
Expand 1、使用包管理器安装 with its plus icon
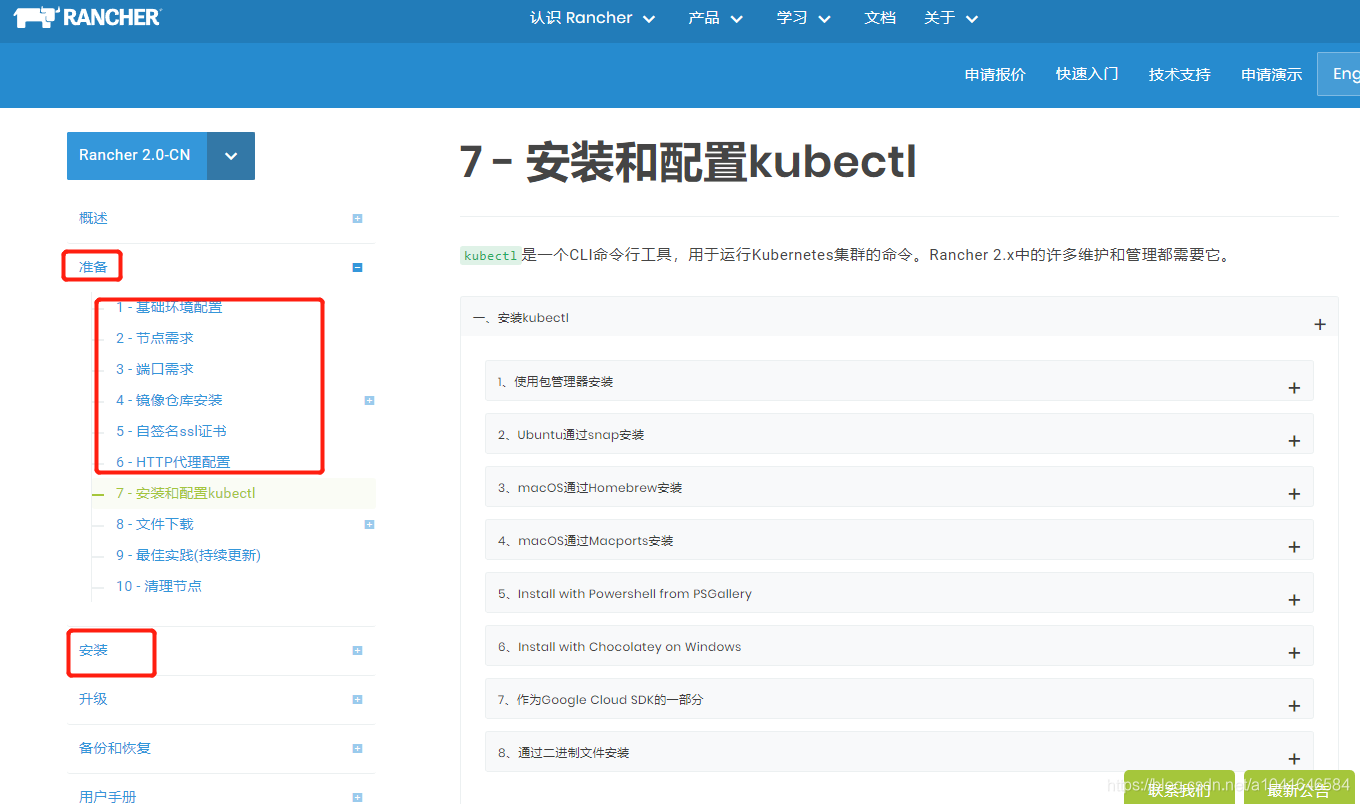(1294, 388)
